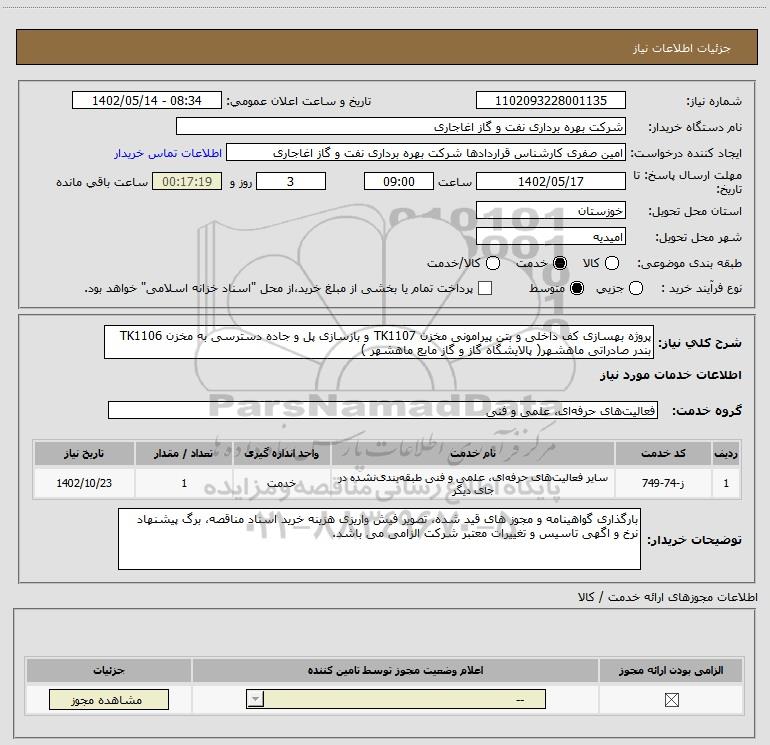770x745 pixels.
Task: Select the کالا radio button
Action: tap(611, 263)
